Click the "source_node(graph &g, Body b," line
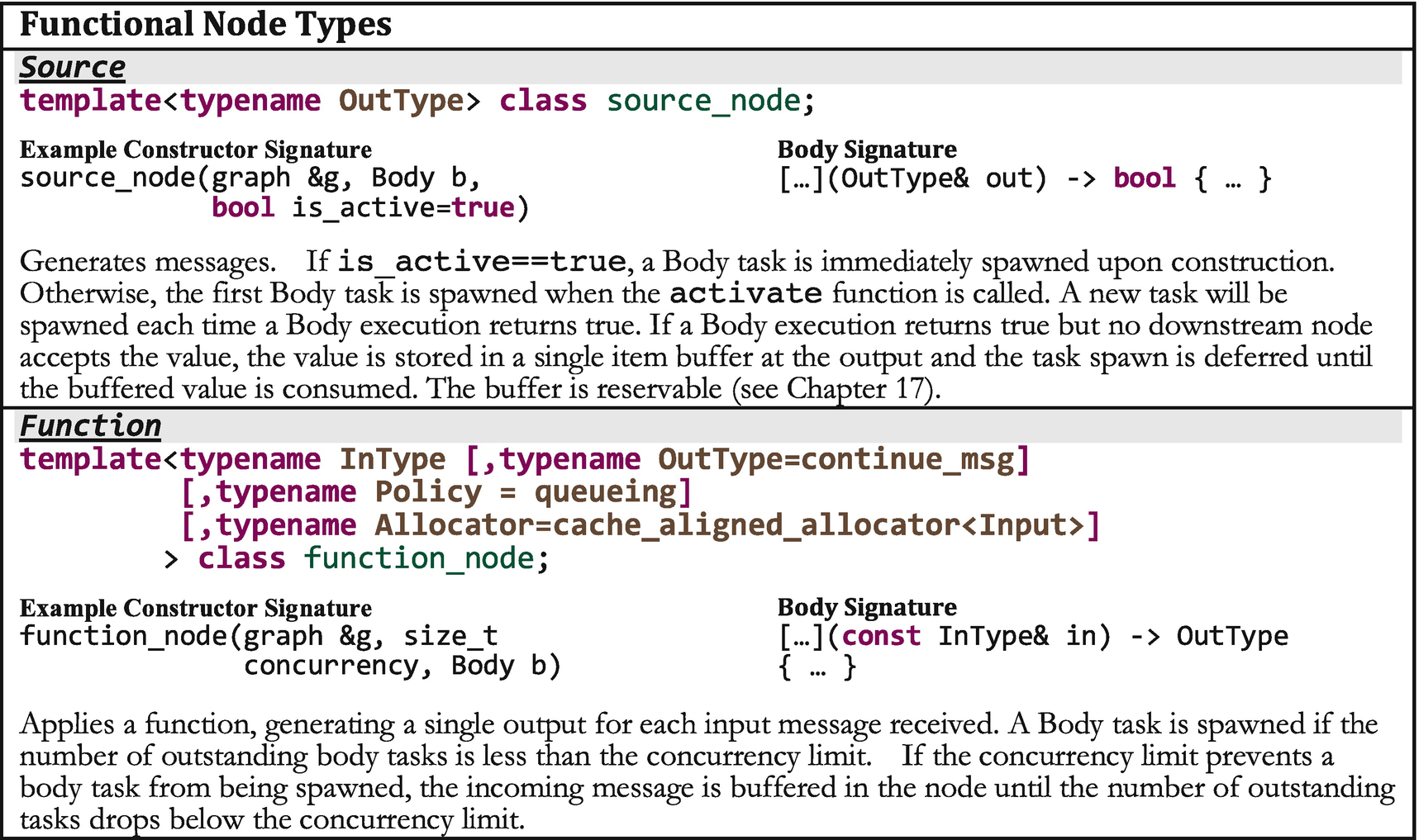Viewport: 1419px width, 840px height. click(250, 178)
